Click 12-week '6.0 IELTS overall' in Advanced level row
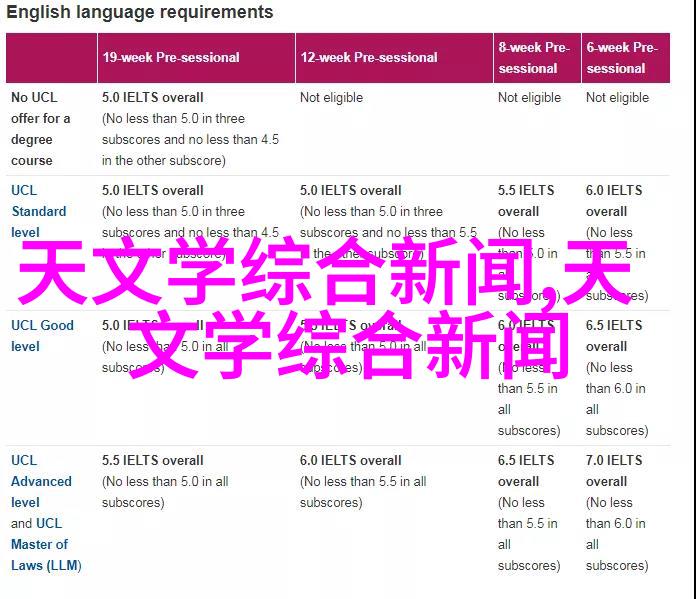Screen dimensions: 696x599 coord(350,460)
